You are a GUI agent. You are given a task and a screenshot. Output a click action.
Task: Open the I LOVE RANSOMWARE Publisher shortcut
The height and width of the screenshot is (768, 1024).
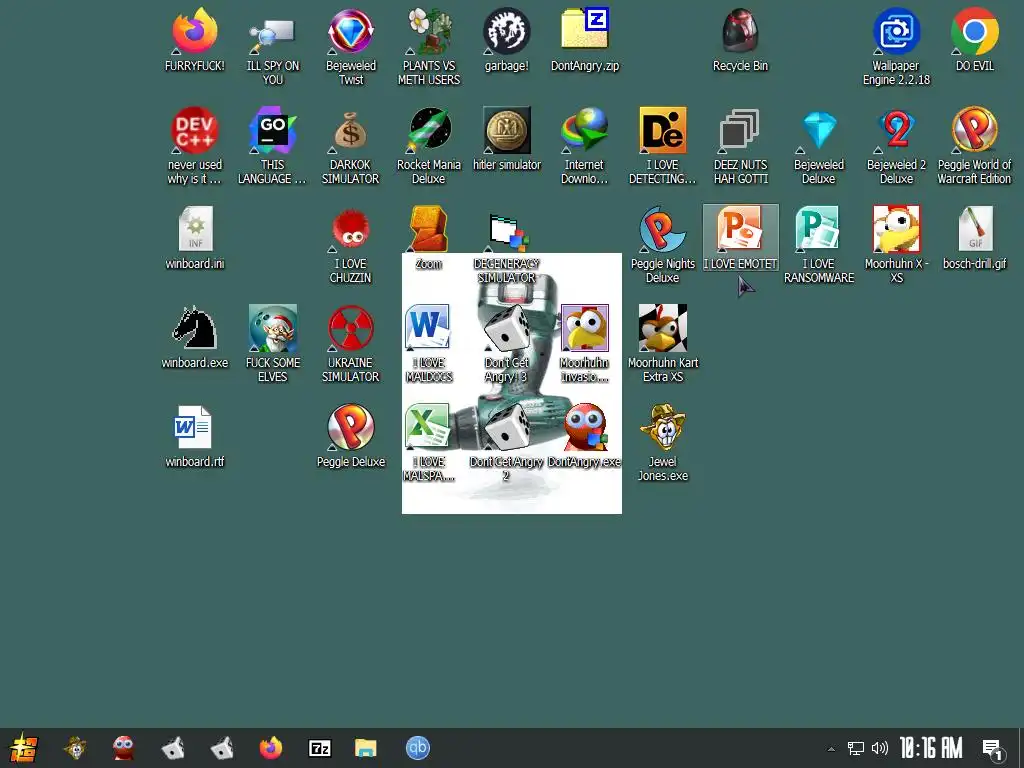coord(818,246)
